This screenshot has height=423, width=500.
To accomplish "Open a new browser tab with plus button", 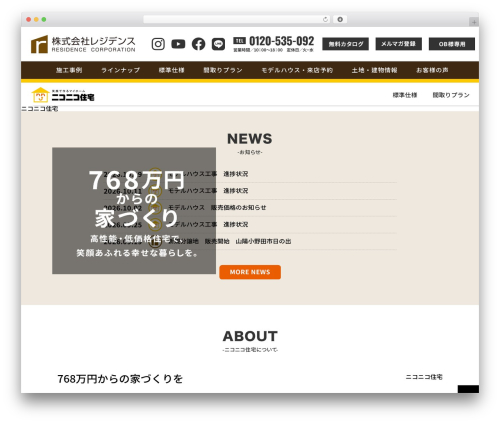I will 474,22.
